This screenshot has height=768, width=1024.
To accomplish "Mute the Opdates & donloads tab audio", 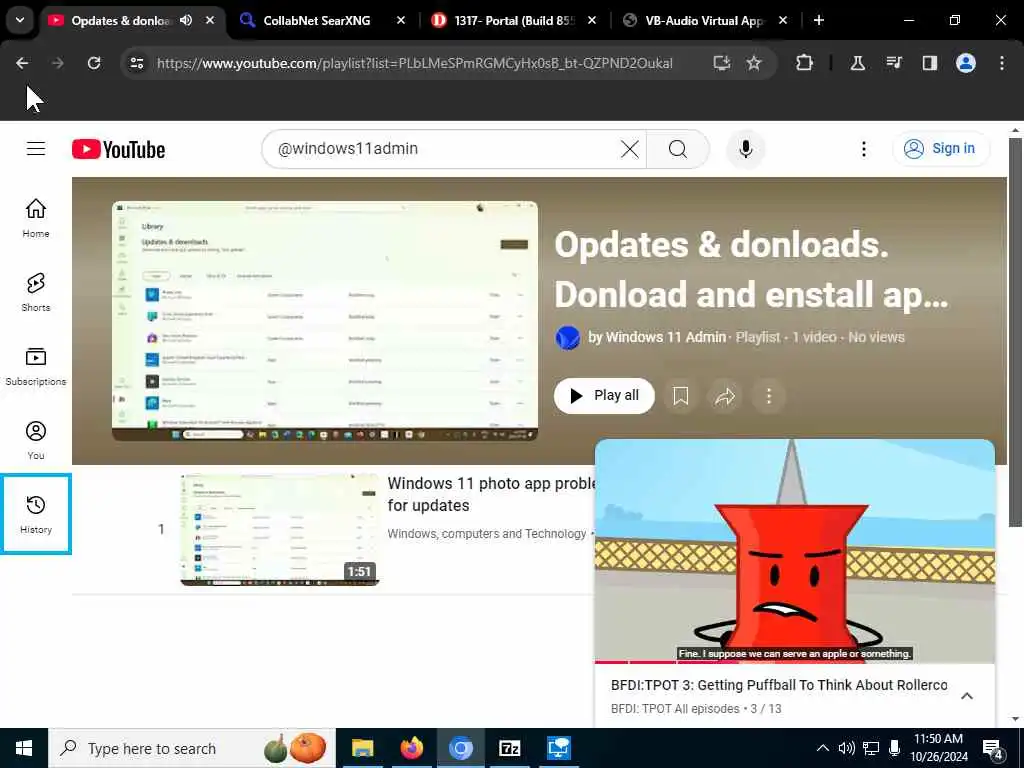I will [186, 20].
